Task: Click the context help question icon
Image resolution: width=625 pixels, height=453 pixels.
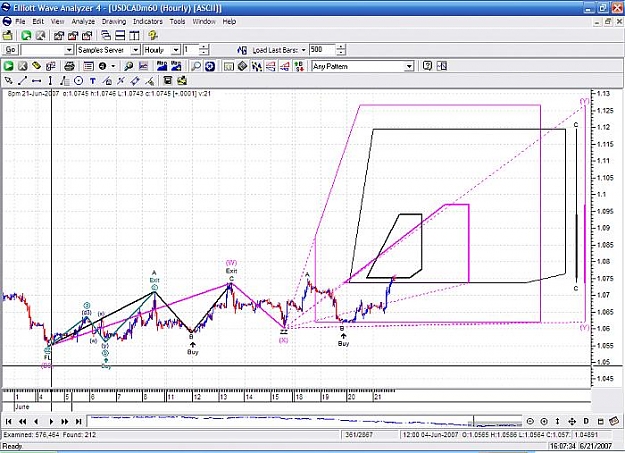Action: pyautogui.click(x=427, y=66)
